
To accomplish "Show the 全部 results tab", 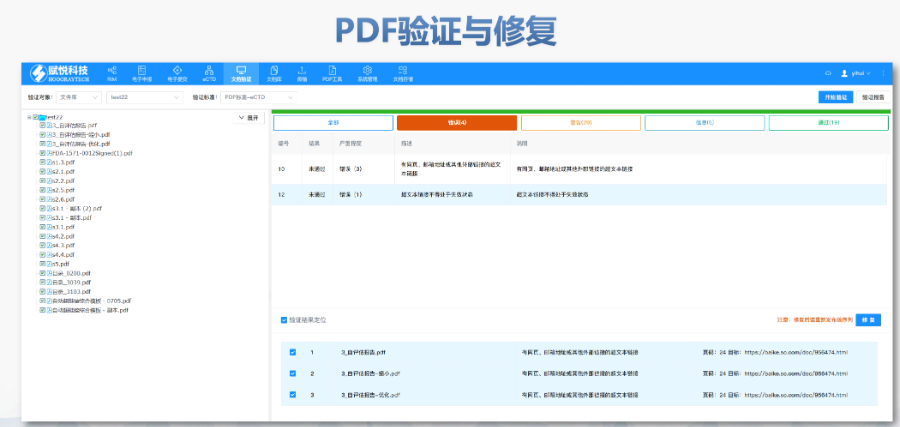I will pyautogui.click(x=333, y=123).
